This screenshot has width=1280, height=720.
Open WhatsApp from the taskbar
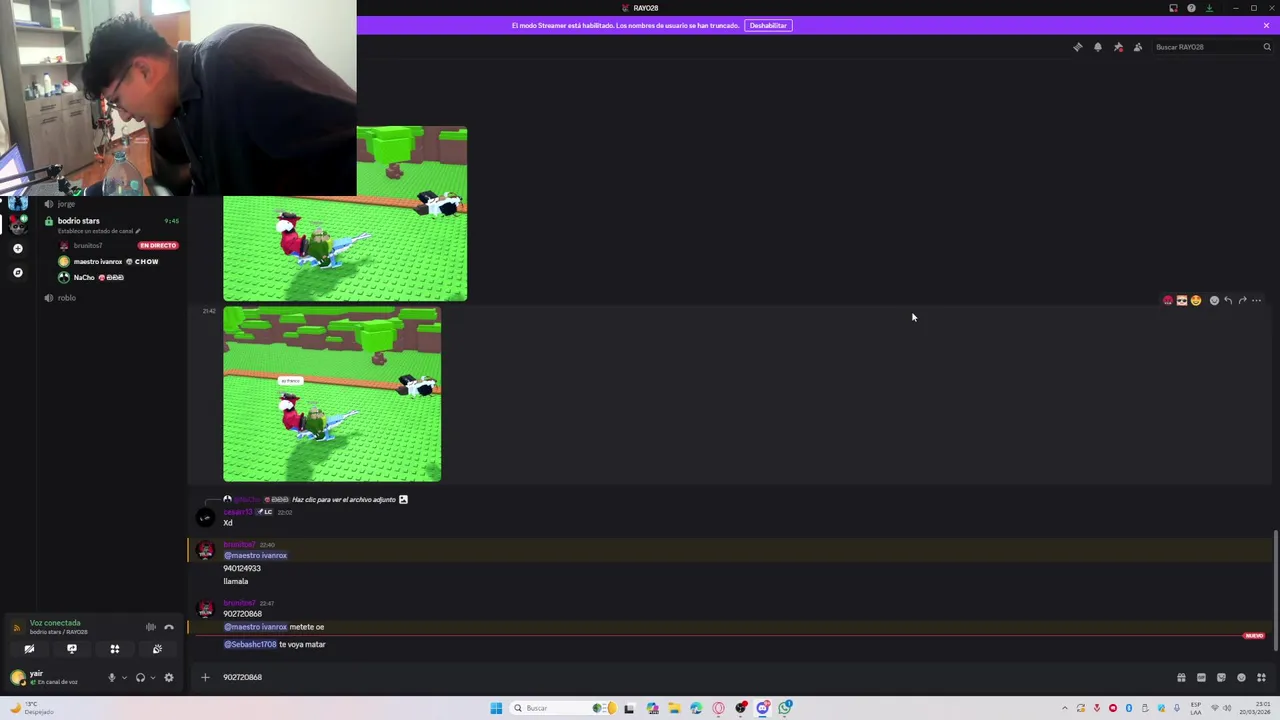tap(785, 708)
